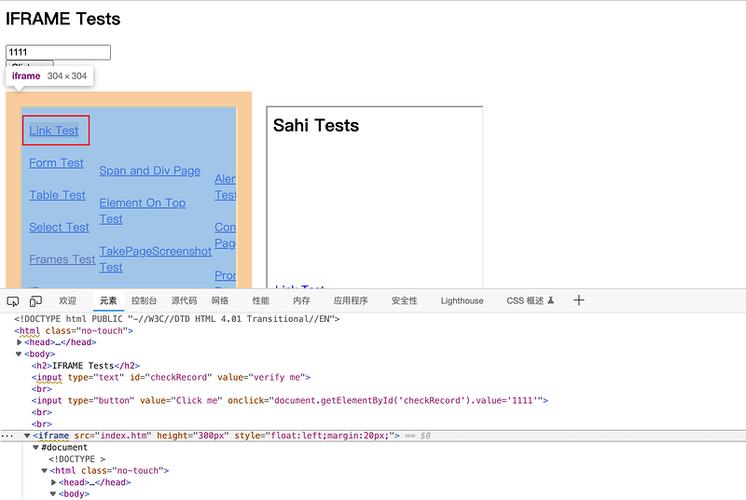Open the 应用程序 tab

[351, 301]
